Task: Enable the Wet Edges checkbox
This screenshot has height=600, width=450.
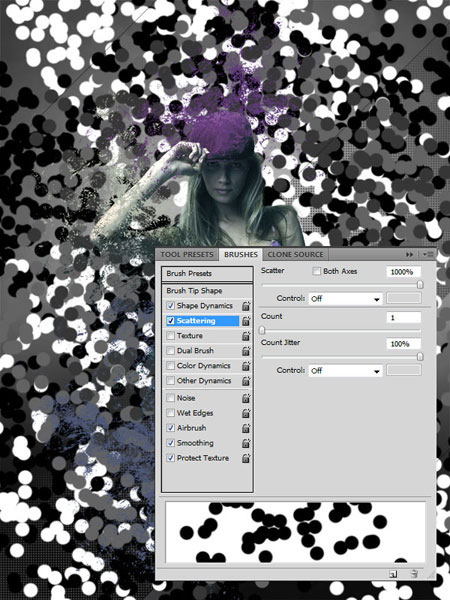Action: click(x=171, y=413)
